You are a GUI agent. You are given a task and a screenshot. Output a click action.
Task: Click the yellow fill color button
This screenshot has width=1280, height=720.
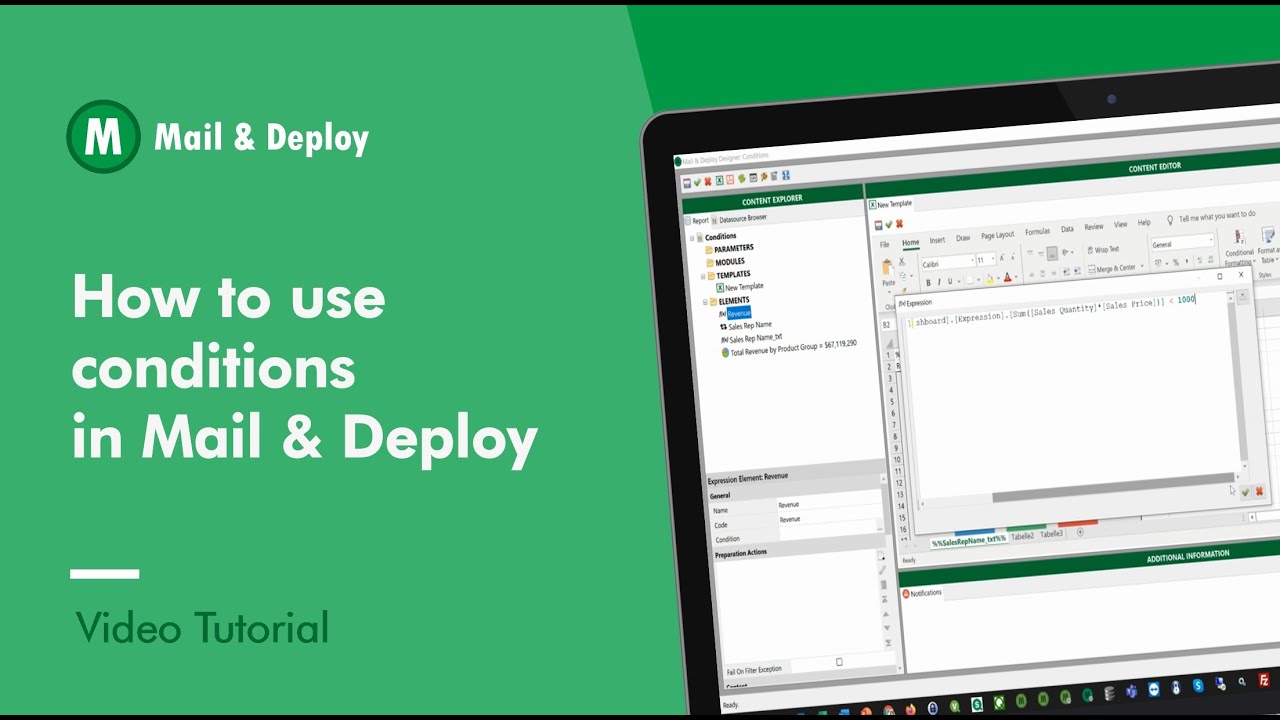(x=989, y=279)
